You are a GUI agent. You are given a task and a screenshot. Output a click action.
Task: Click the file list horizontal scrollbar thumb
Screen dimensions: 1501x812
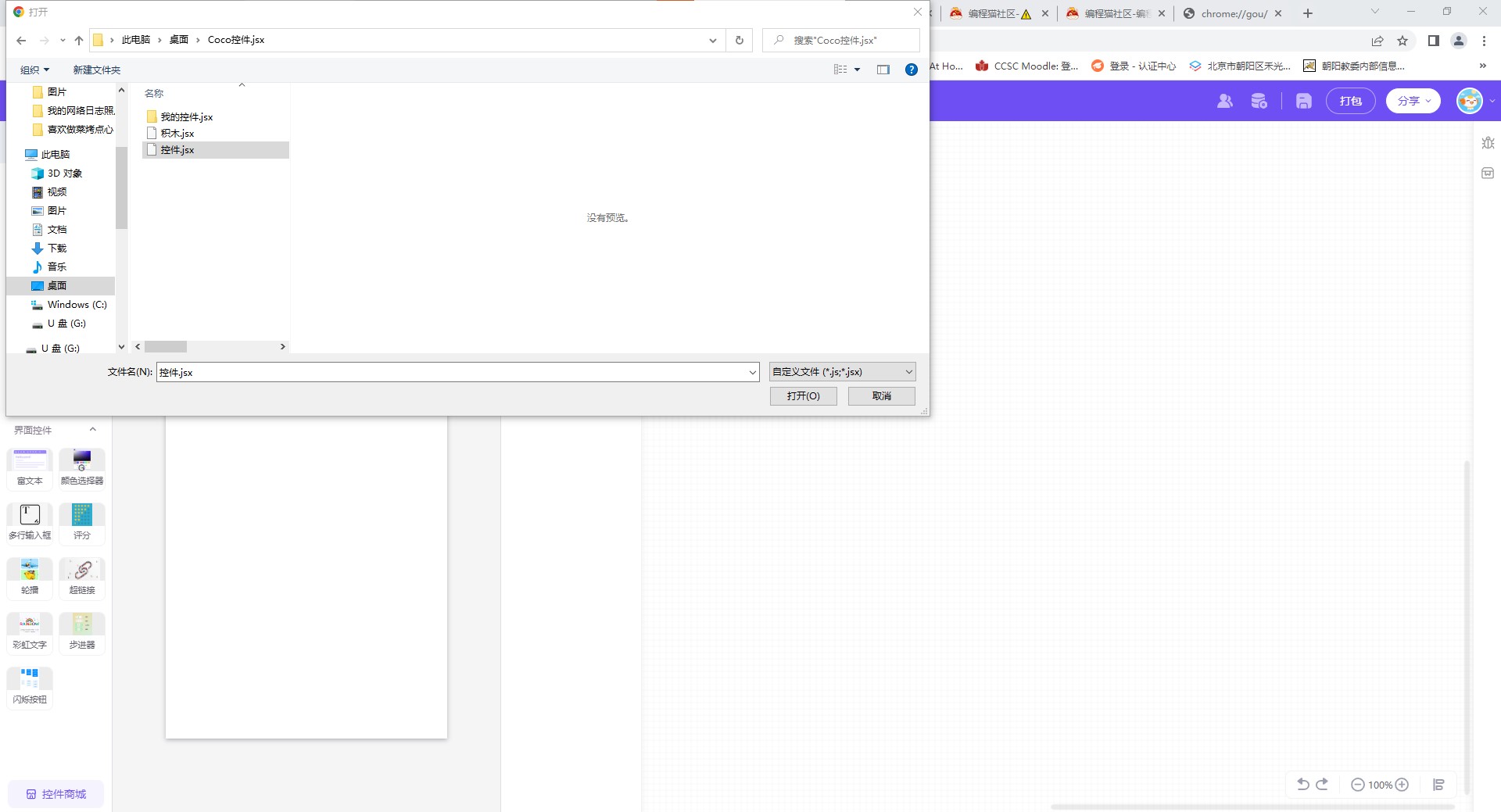[166, 346]
